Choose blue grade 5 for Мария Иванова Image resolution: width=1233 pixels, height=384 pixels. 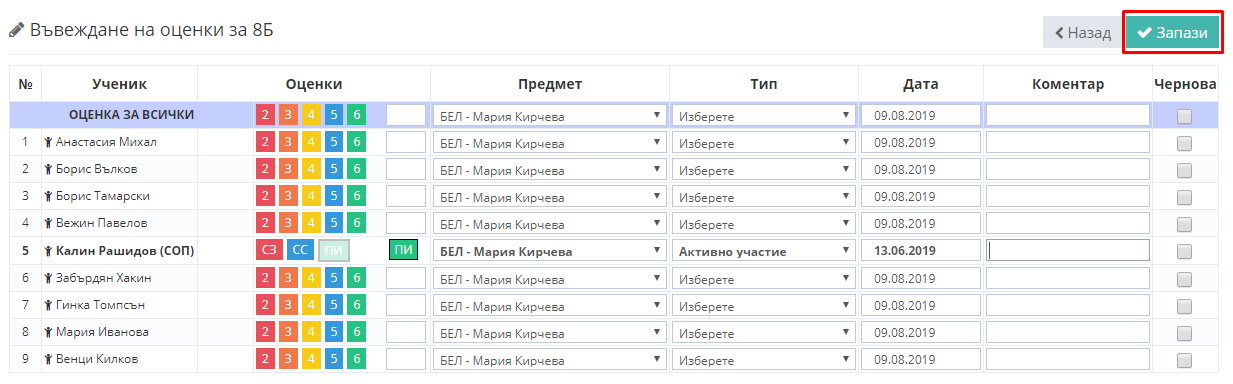[x=334, y=332]
